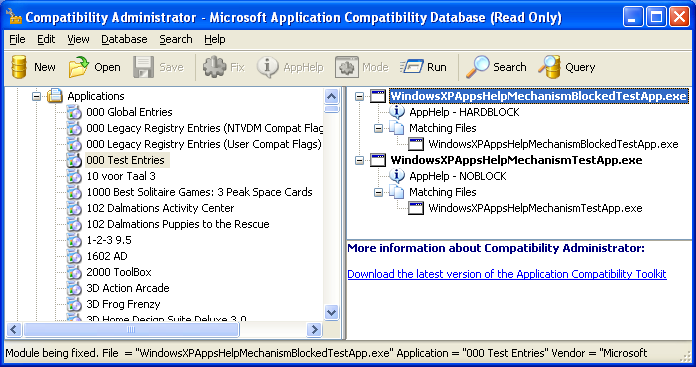This screenshot has height=367, width=696.
Task: Click tree horizontal scrollbar left arrow
Action: click(14, 329)
